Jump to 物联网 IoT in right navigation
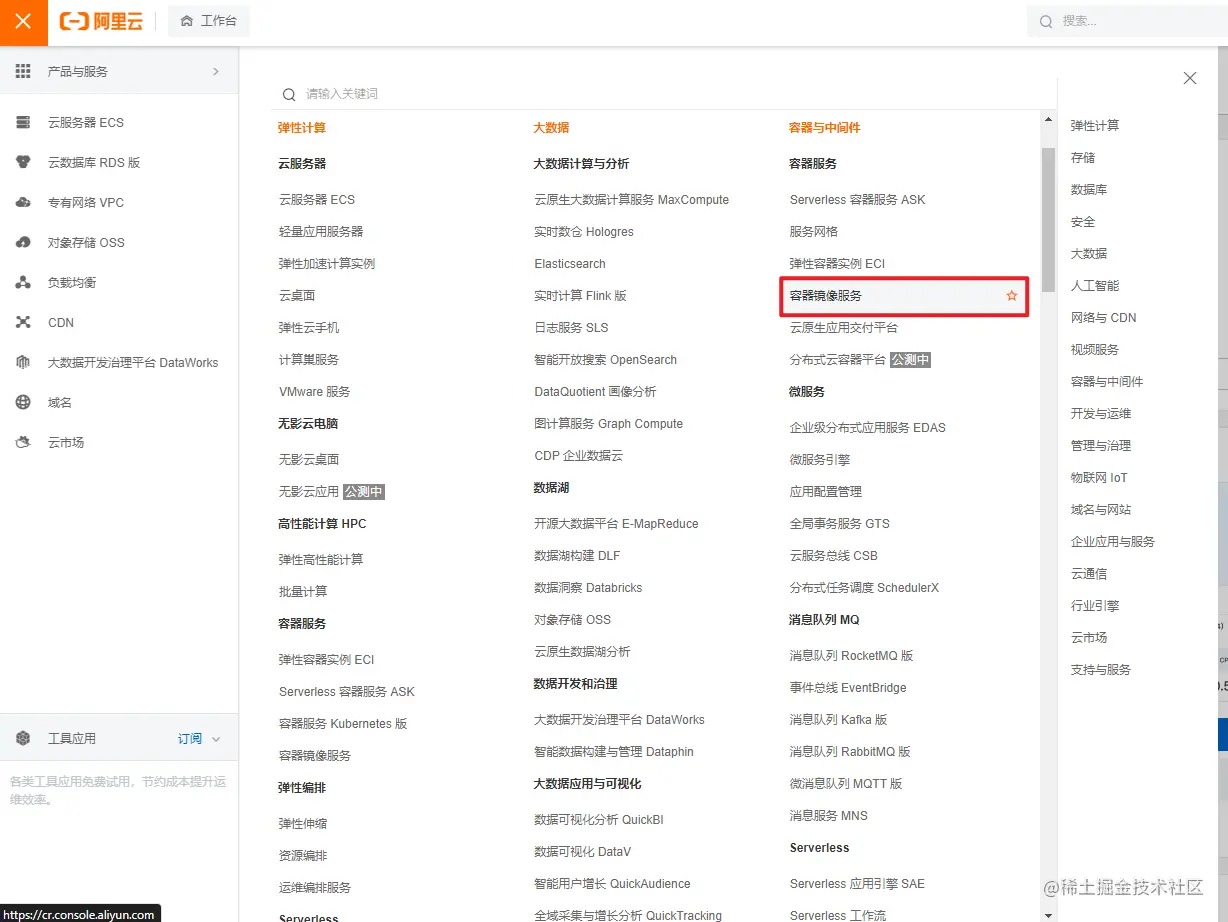 [x=1099, y=478]
